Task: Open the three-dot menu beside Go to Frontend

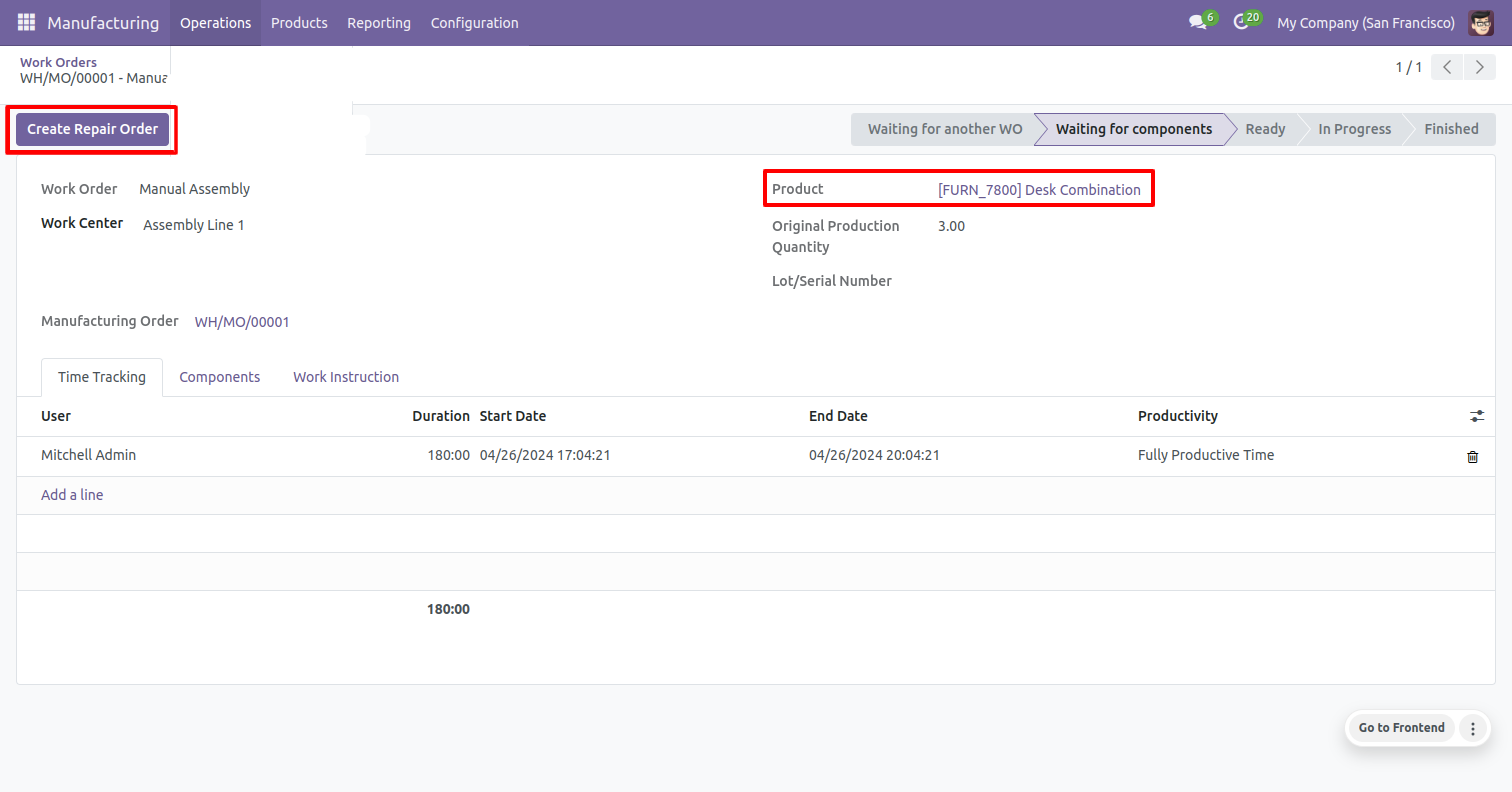Action: (1472, 728)
